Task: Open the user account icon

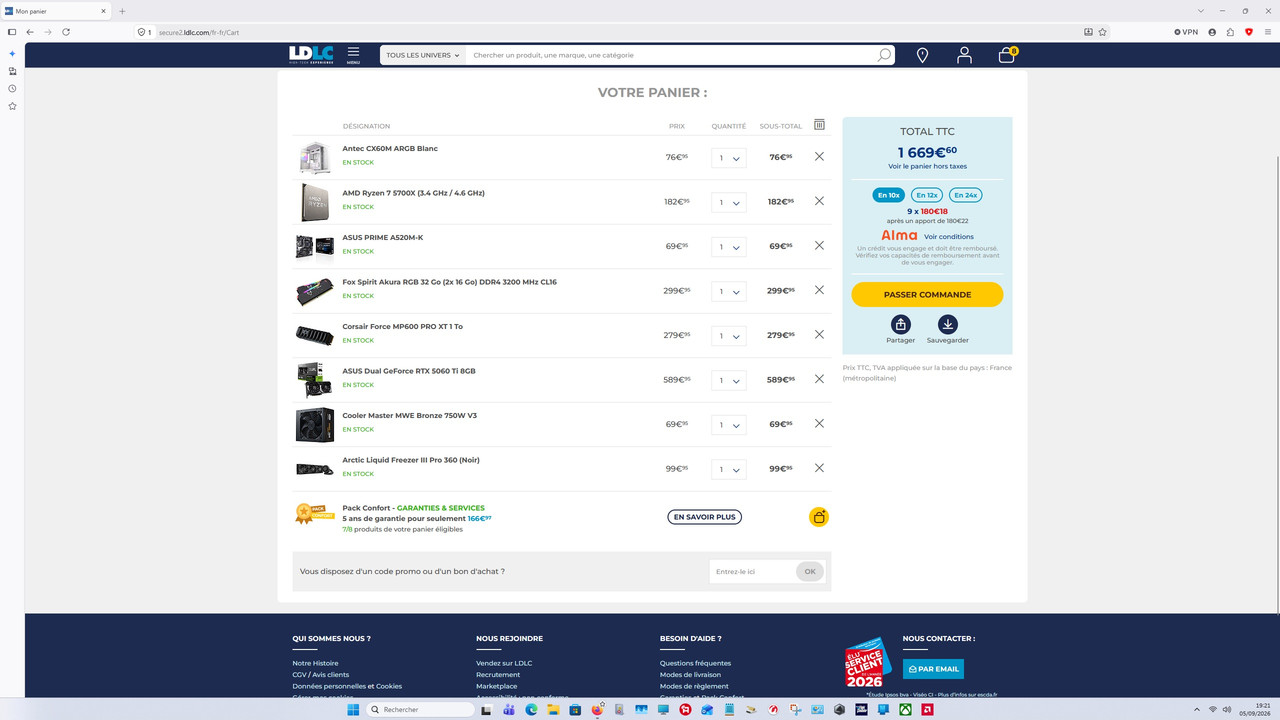Action: tap(964, 56)
